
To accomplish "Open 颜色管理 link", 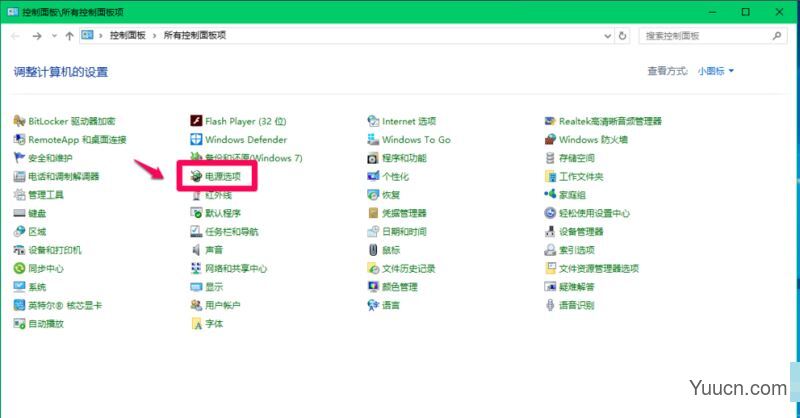I will [x=399, y=286].
